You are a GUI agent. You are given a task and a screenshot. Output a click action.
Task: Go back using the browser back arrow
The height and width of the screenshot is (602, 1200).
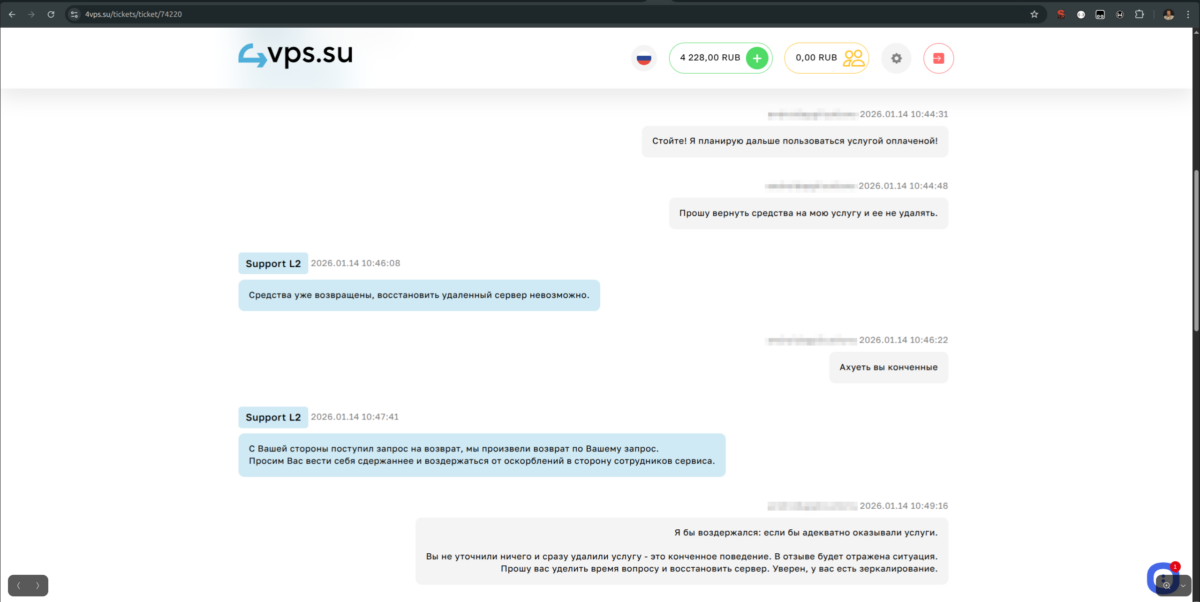click(11, 14)
